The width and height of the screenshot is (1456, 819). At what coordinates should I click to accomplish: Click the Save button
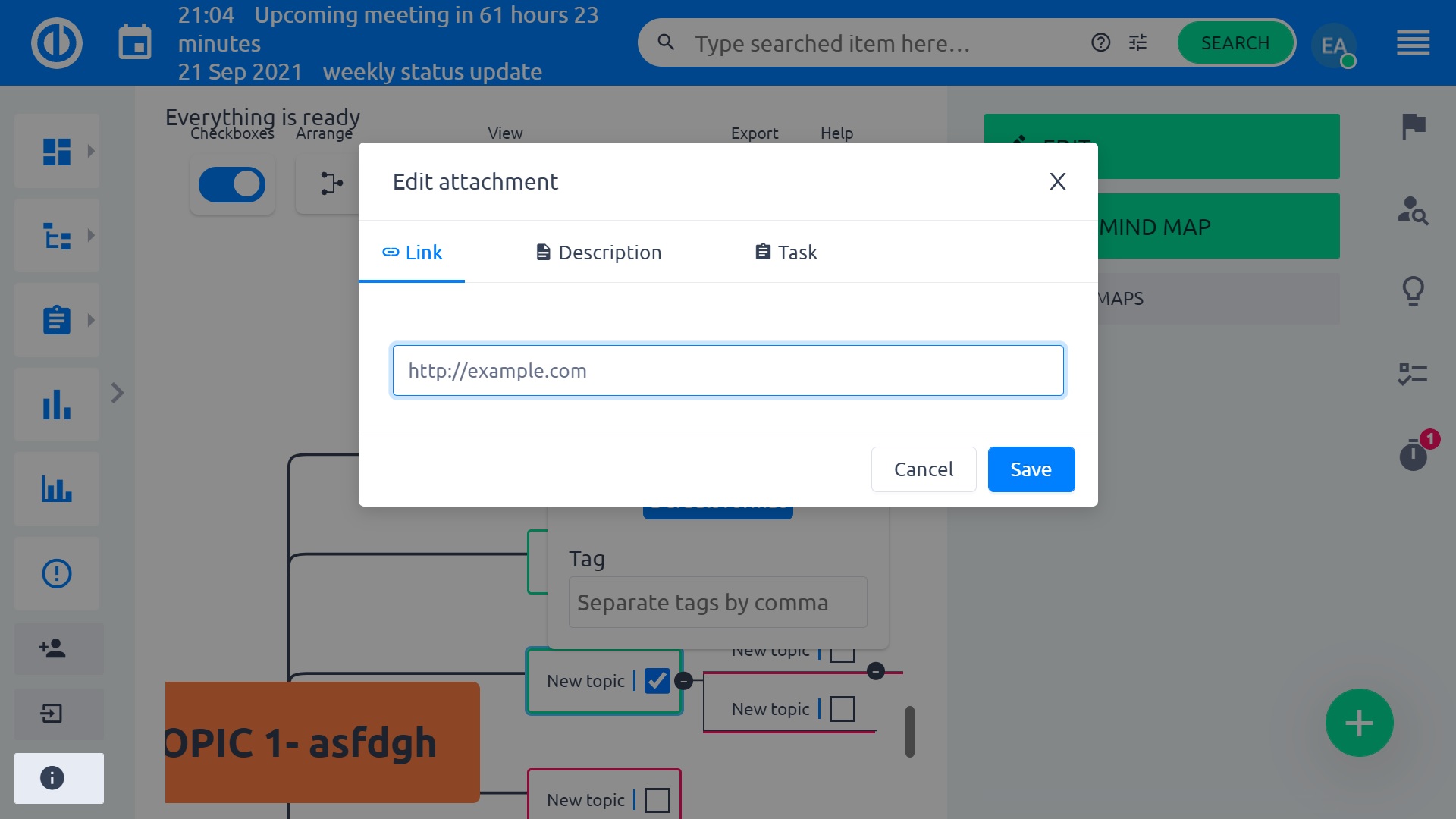pos(1031,469)
